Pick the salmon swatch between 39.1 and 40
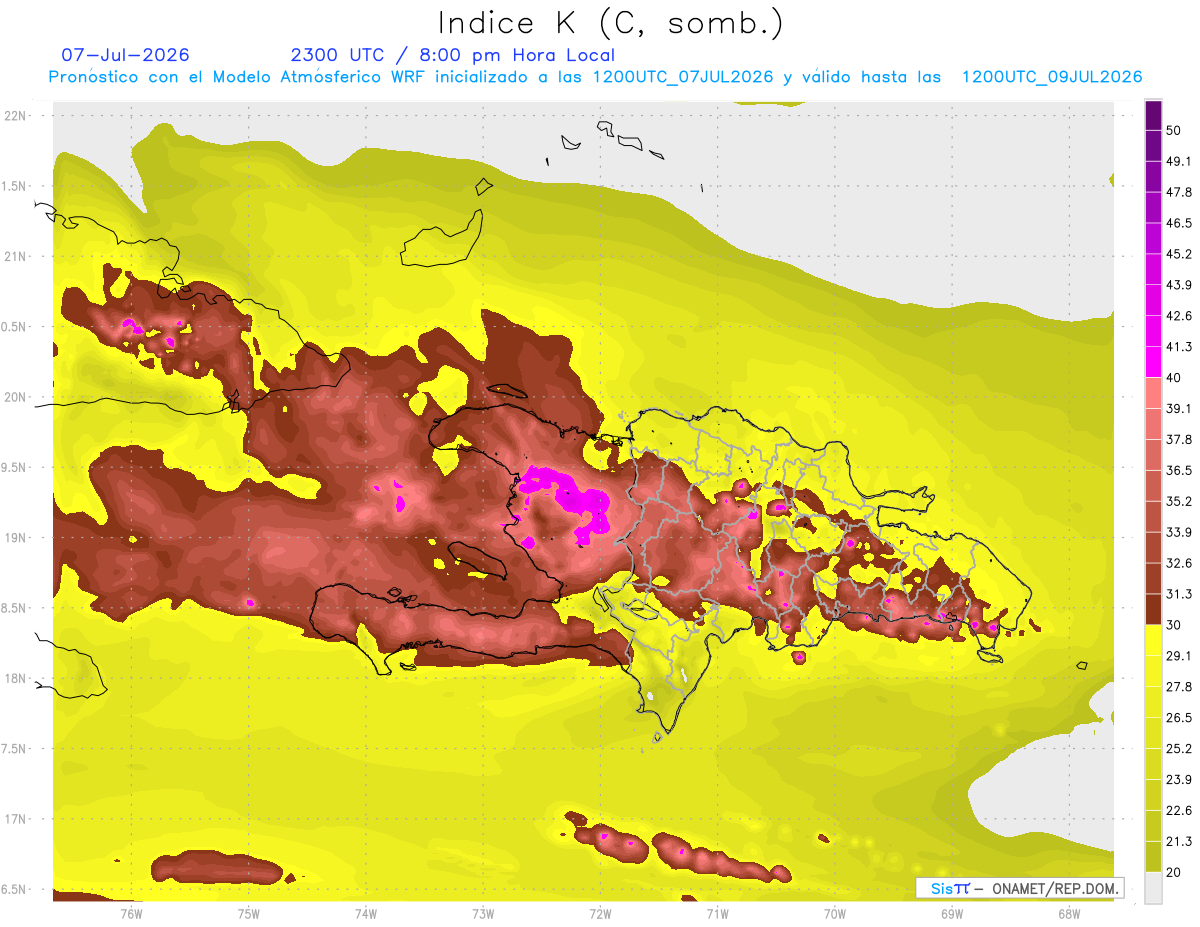 (x=1154, y=393)
